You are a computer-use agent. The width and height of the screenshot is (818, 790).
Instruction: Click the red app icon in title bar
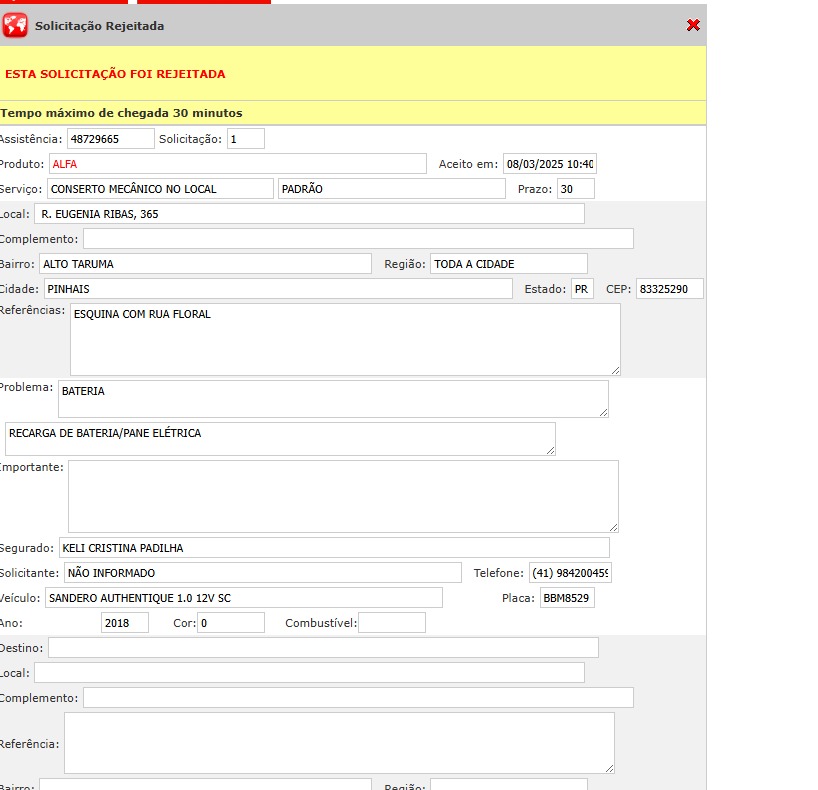15,25
